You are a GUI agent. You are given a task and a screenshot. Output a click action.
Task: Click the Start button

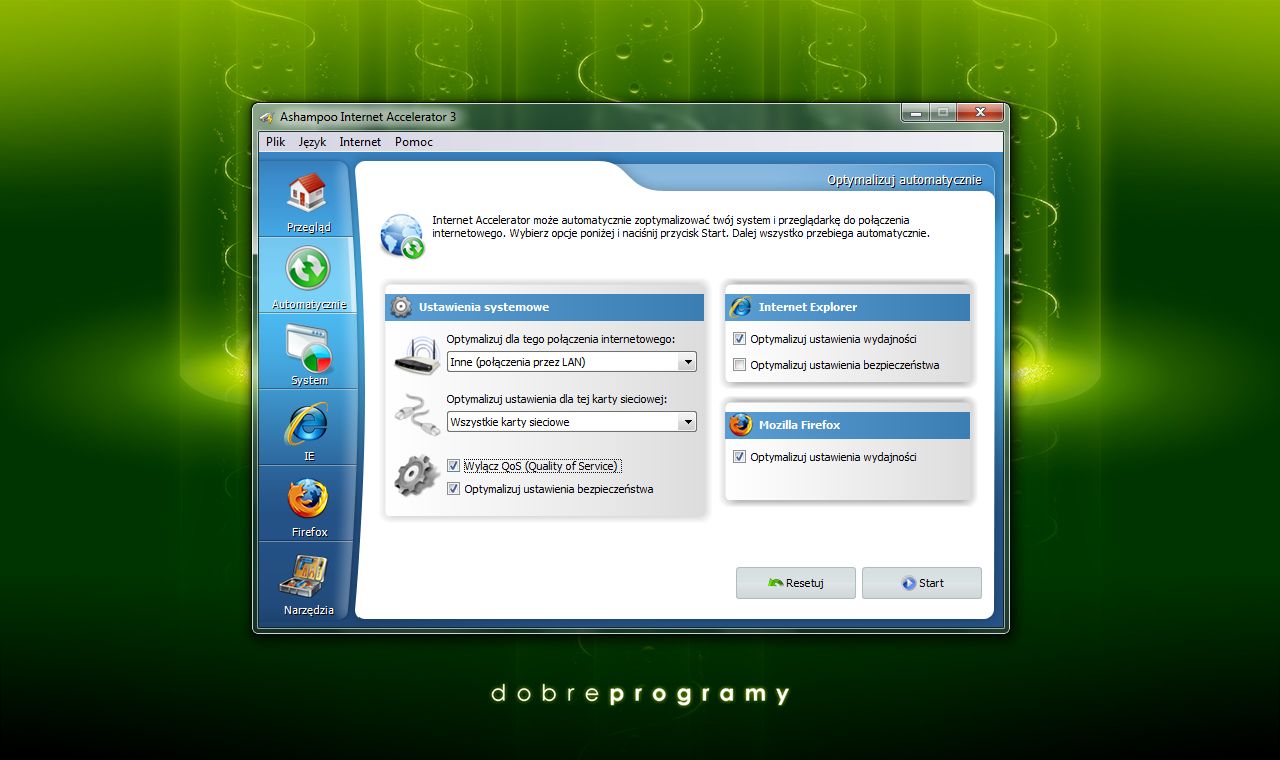922,583
